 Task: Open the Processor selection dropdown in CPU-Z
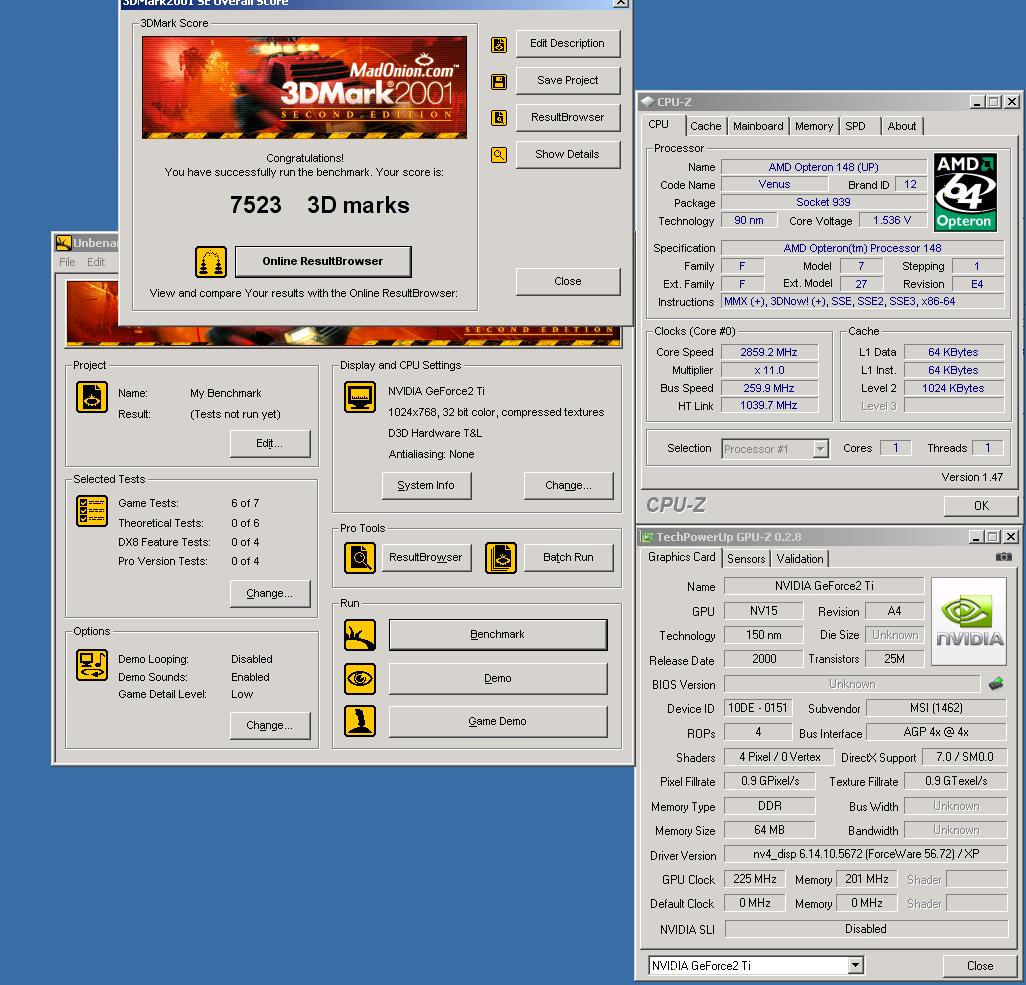(820, 449)
